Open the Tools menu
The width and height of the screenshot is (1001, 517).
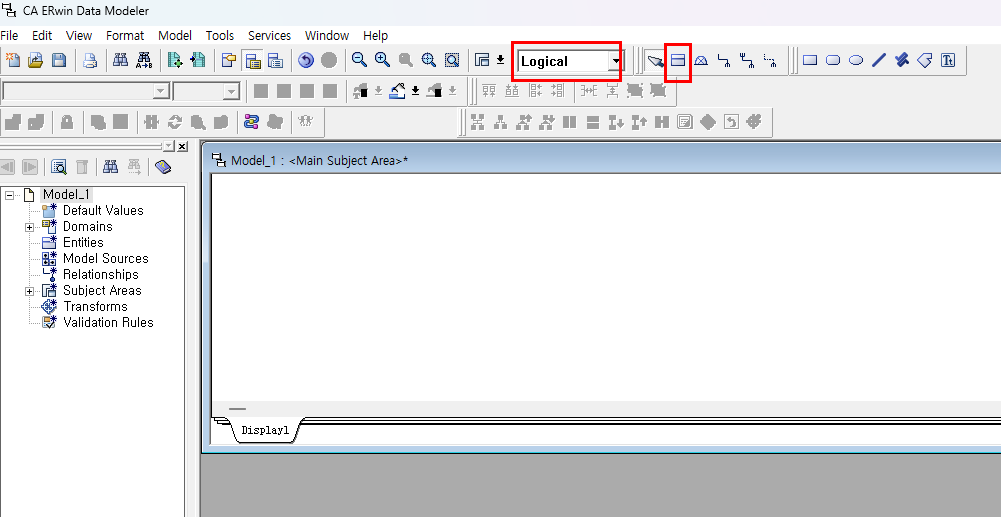220,36
